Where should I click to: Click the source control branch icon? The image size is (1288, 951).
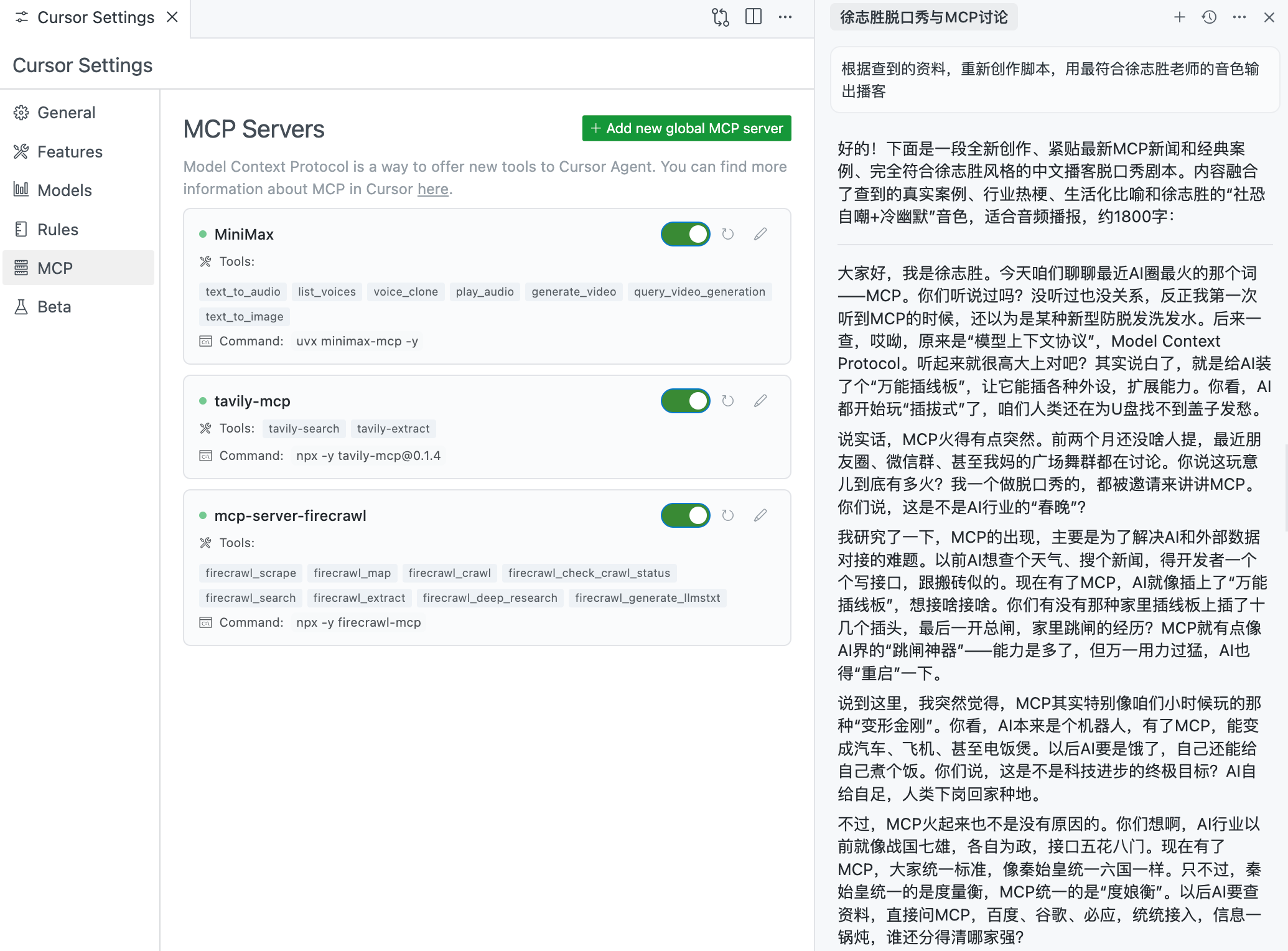click(x=721, y=17)
